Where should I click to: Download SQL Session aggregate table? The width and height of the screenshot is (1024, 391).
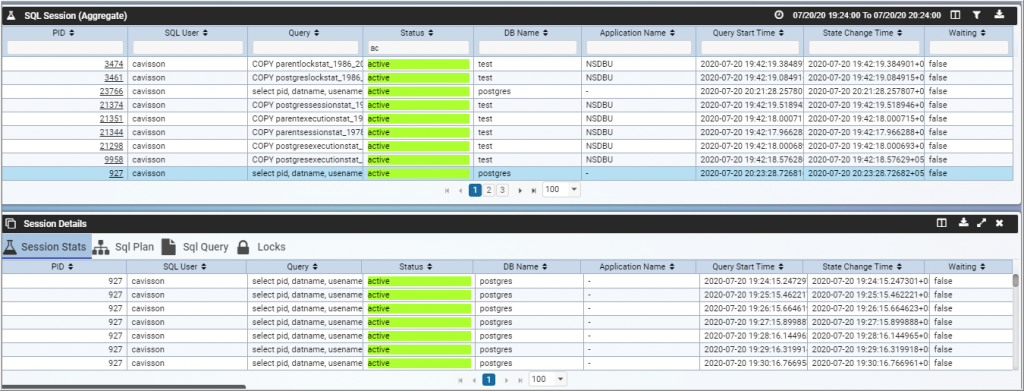pyautogui.click(x=999, y=14)
